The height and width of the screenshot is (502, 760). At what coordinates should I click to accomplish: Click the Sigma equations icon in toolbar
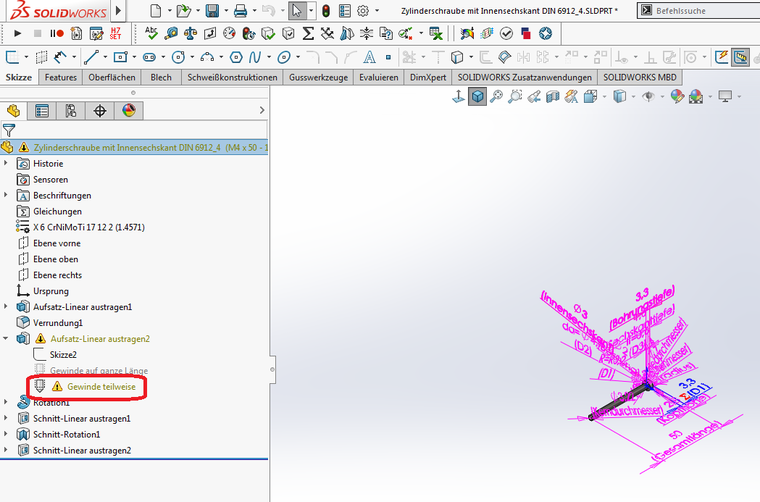308,33
